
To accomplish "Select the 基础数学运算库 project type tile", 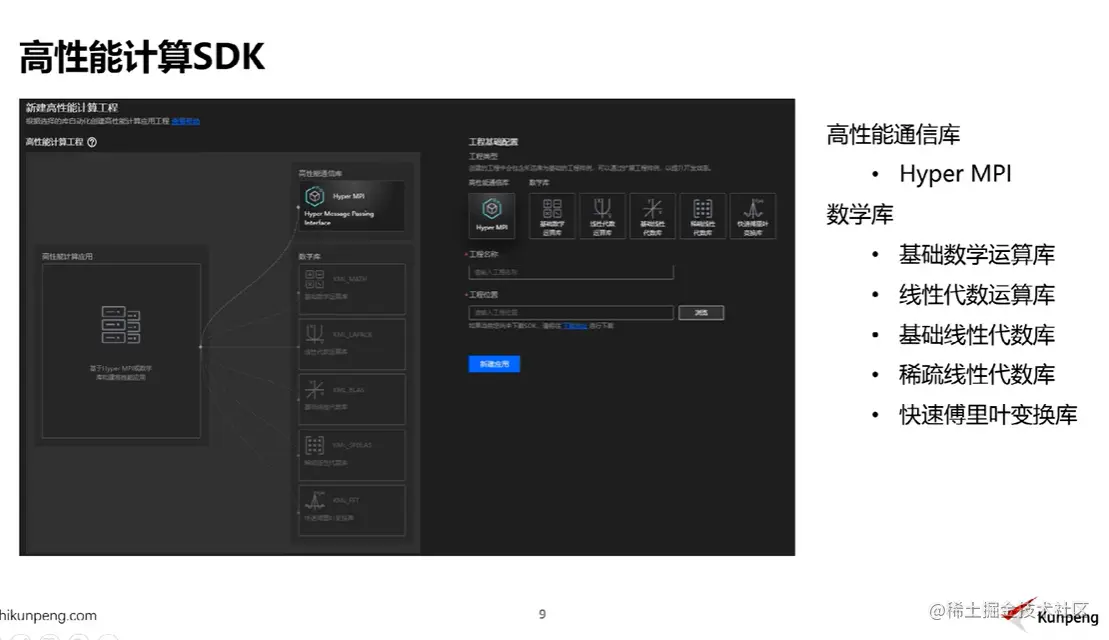I will (552, 216).
